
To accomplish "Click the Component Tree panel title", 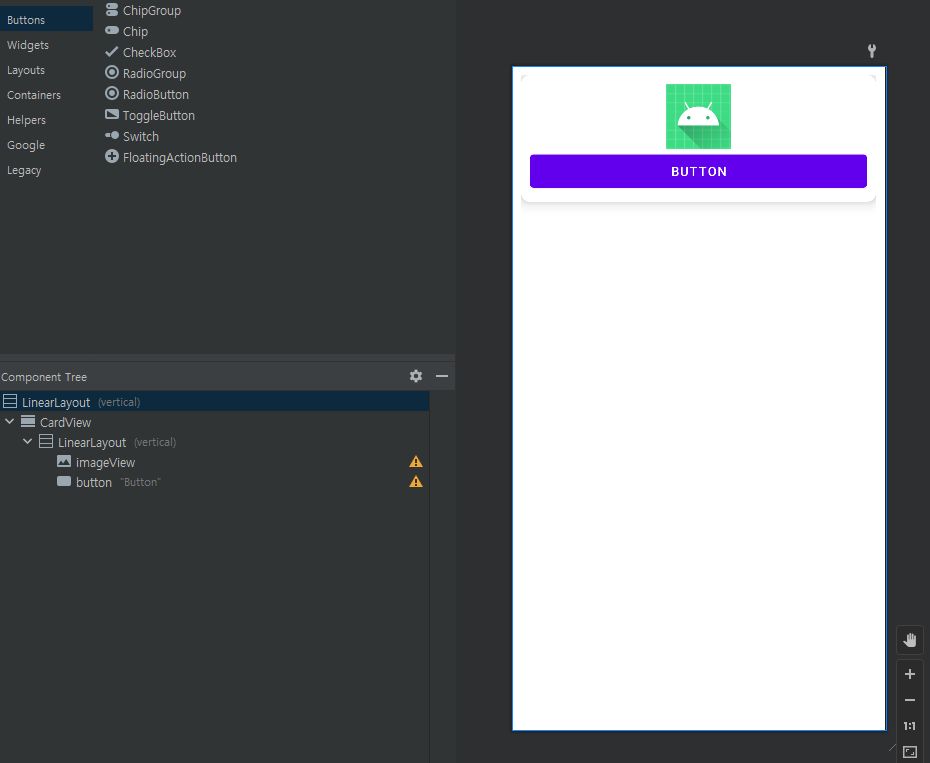I will coord(44,377).
